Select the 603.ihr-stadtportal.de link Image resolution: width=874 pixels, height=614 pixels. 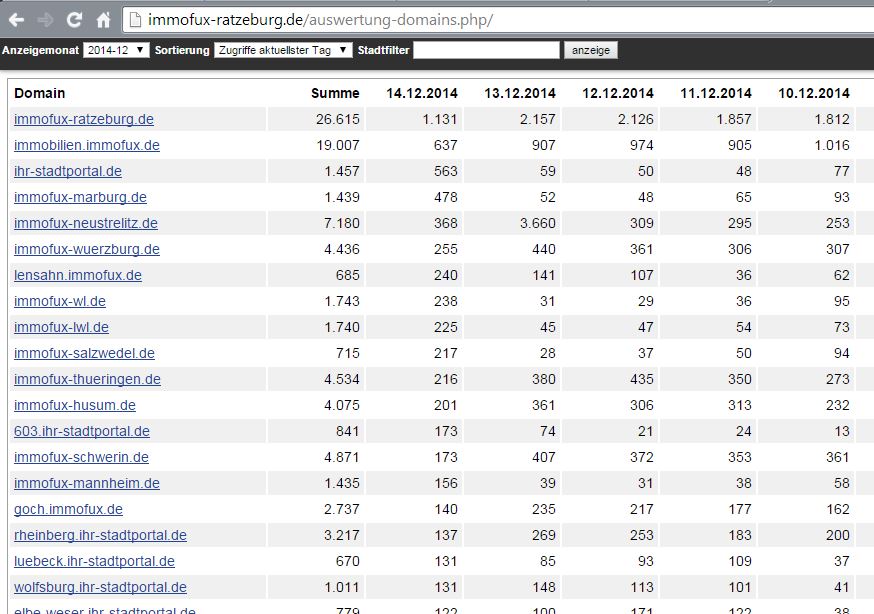[x=82, y=431]
